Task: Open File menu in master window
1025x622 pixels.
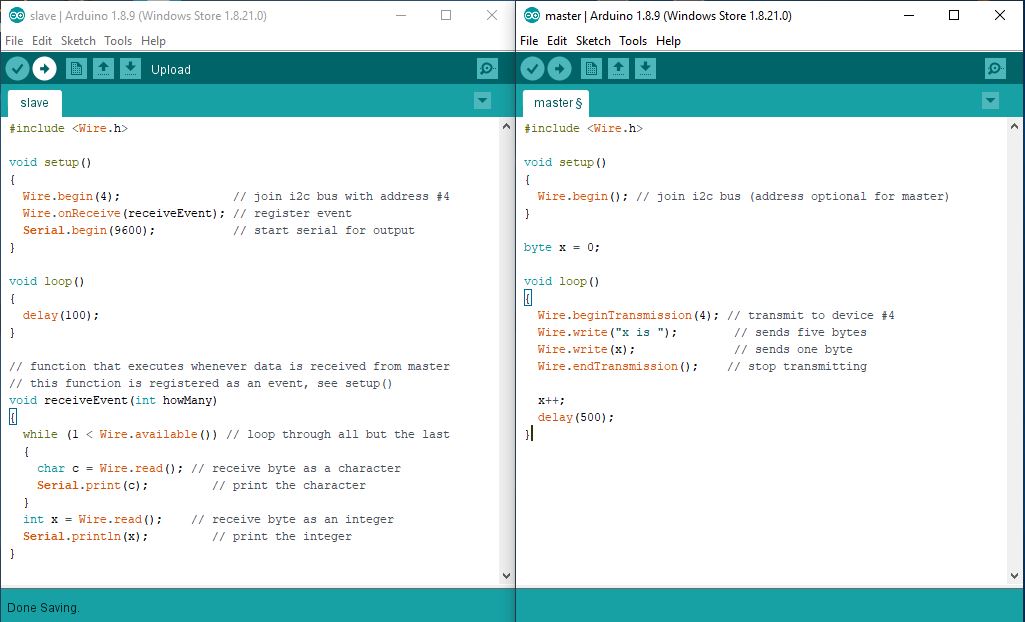Action: tap(529, 41)
